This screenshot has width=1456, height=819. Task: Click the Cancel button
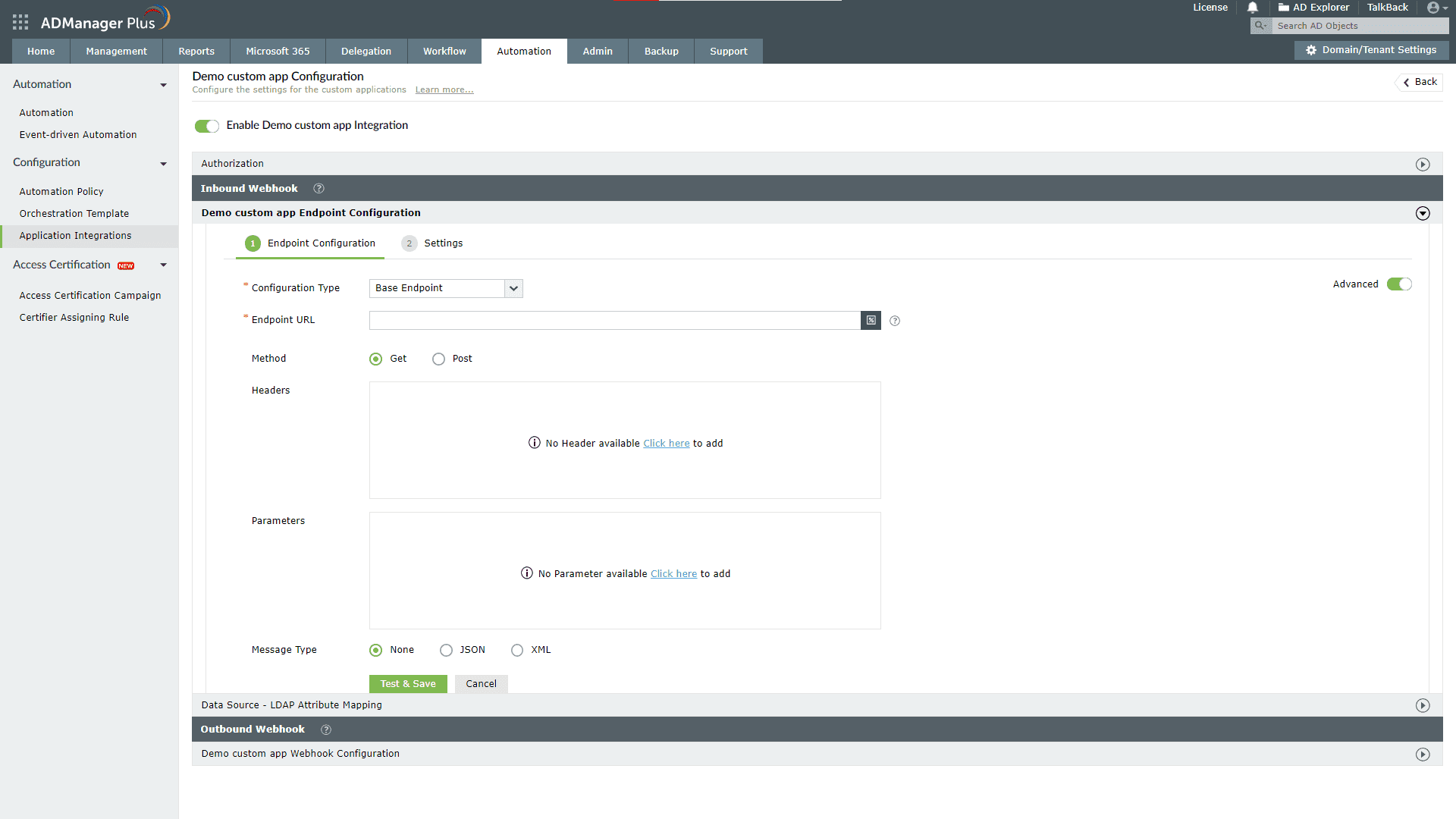point(480,683)
